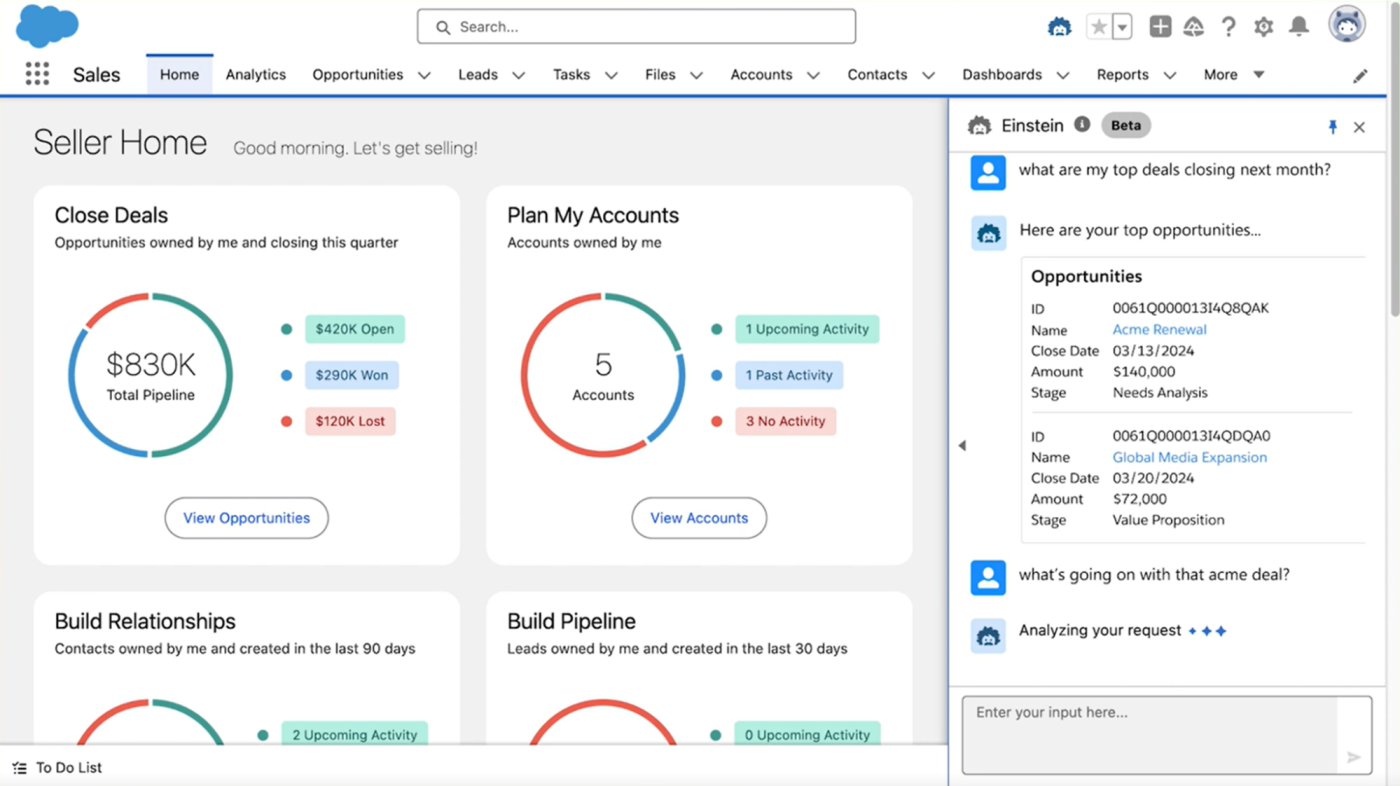Click the opportunity ID 0061Q000013I4Q8QAK
Viewport: 1400px width, 786px height.
click(1190, 308)
